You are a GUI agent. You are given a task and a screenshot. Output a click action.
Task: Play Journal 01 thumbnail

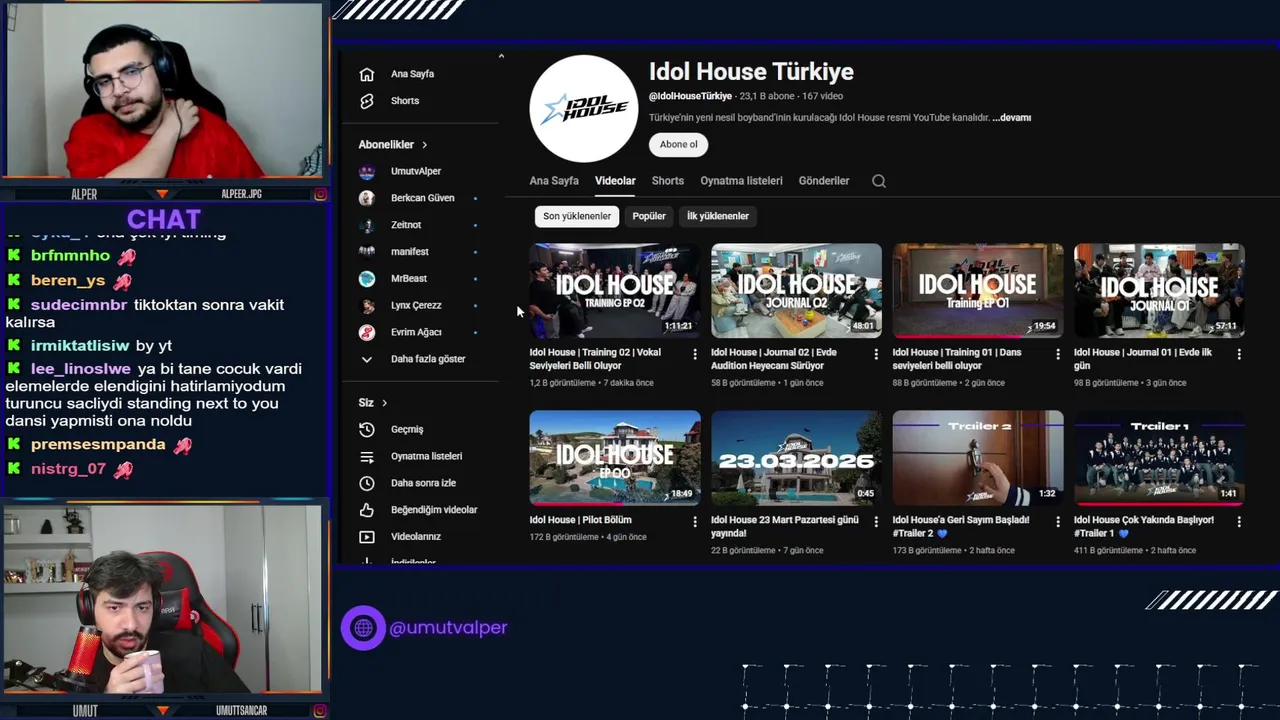click(x=1159, y=290)
